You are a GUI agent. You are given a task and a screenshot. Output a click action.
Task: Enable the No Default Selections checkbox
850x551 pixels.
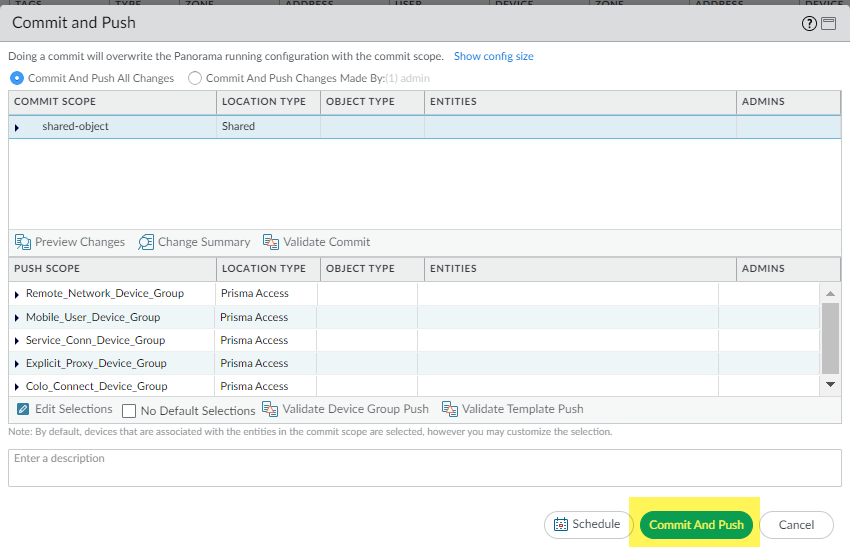pos(129,410)
